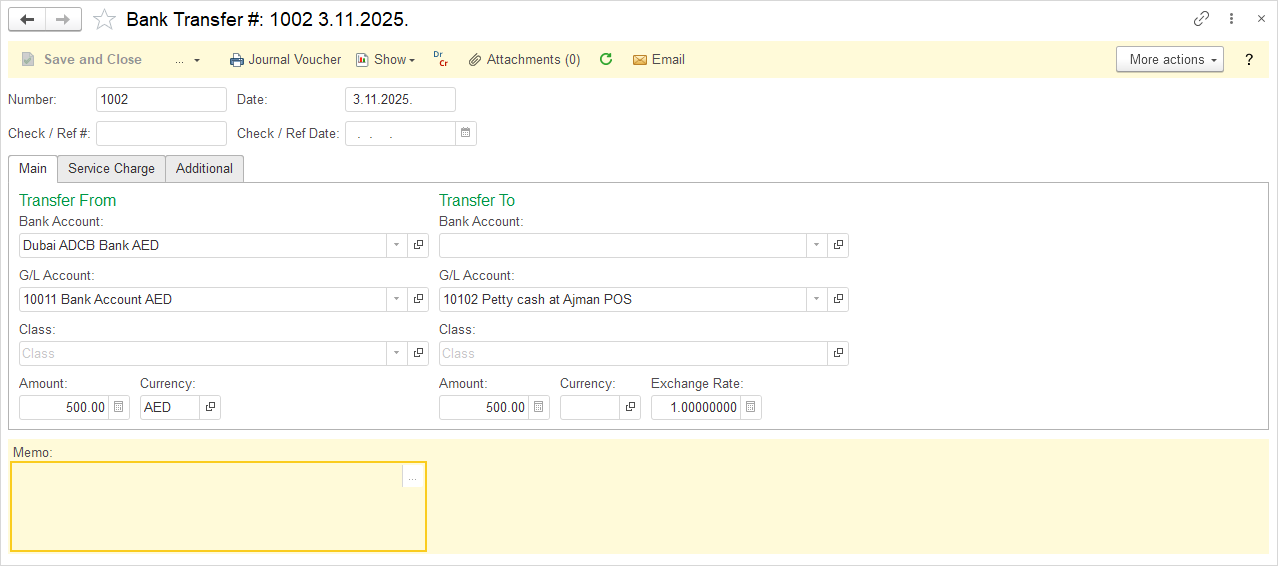Expand the More actions menu
The image size is (1278, 566).
pyautogui.click(x=1170, y=59)
